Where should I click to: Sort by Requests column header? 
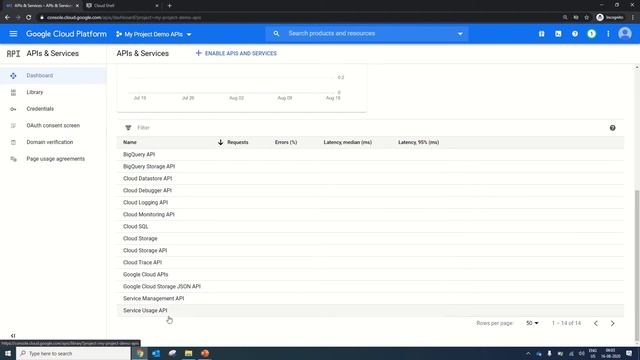pos(238,142)
